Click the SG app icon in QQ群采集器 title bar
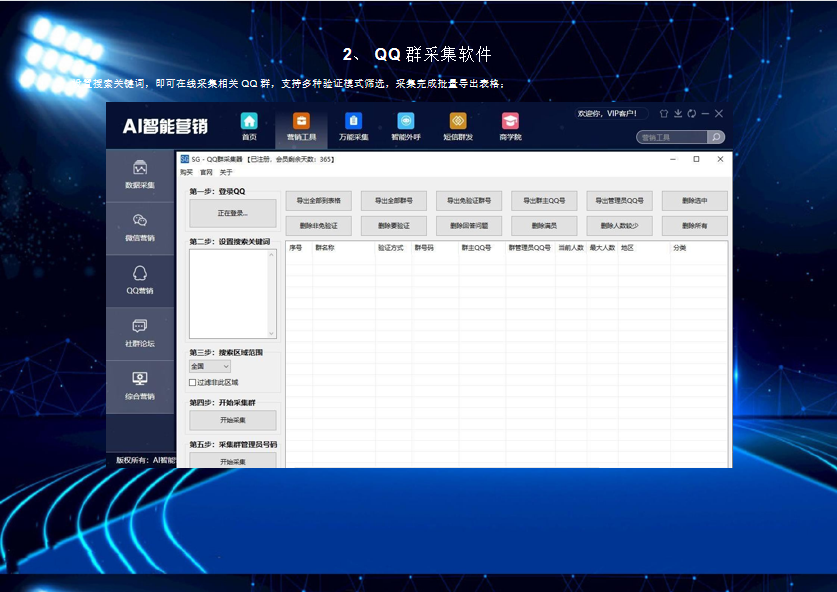Viewport: 837px width, 592px height. [185, 159]
